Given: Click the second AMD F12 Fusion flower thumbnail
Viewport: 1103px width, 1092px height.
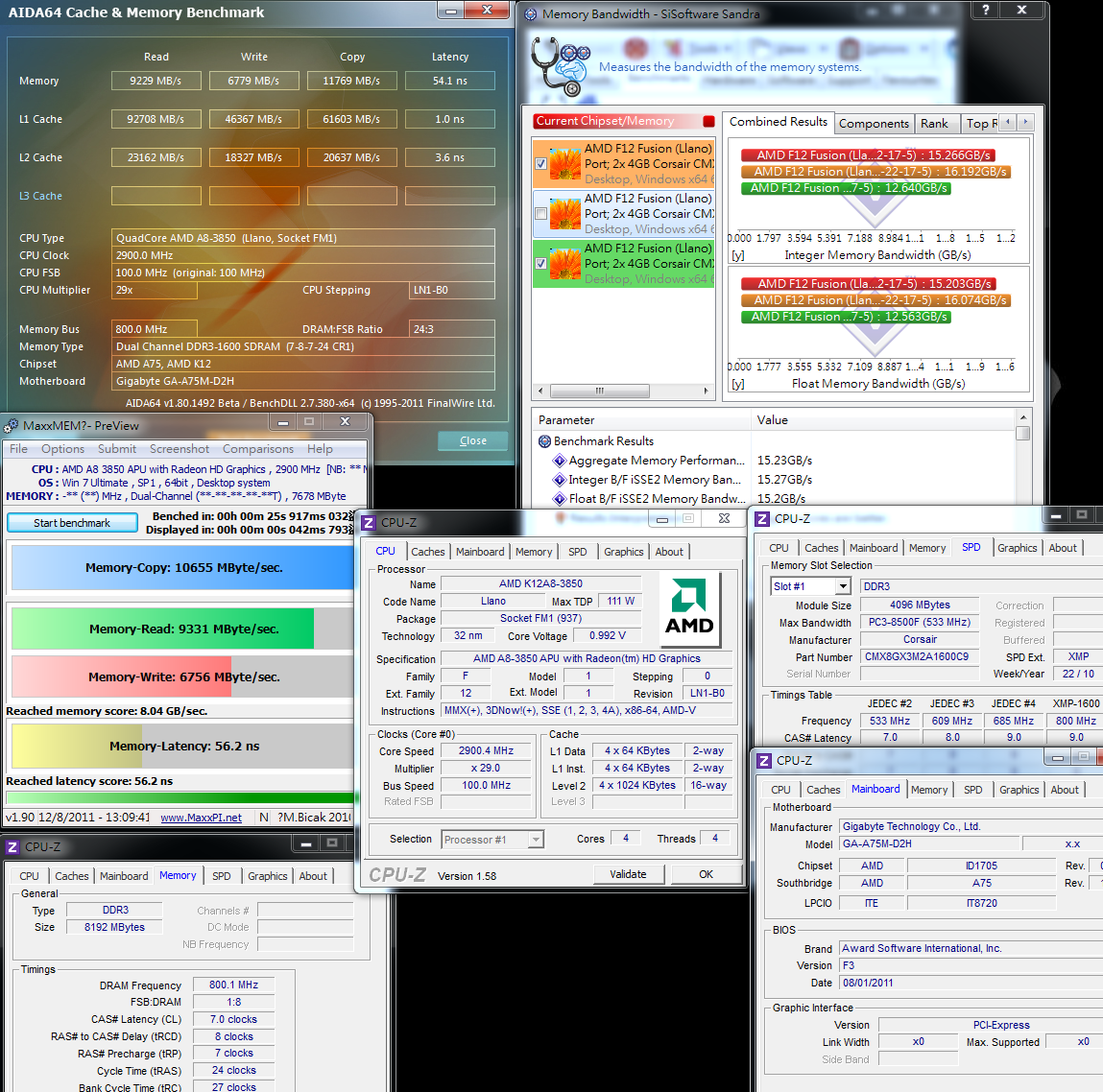Looking at the screenshot, I should point(564,214).
